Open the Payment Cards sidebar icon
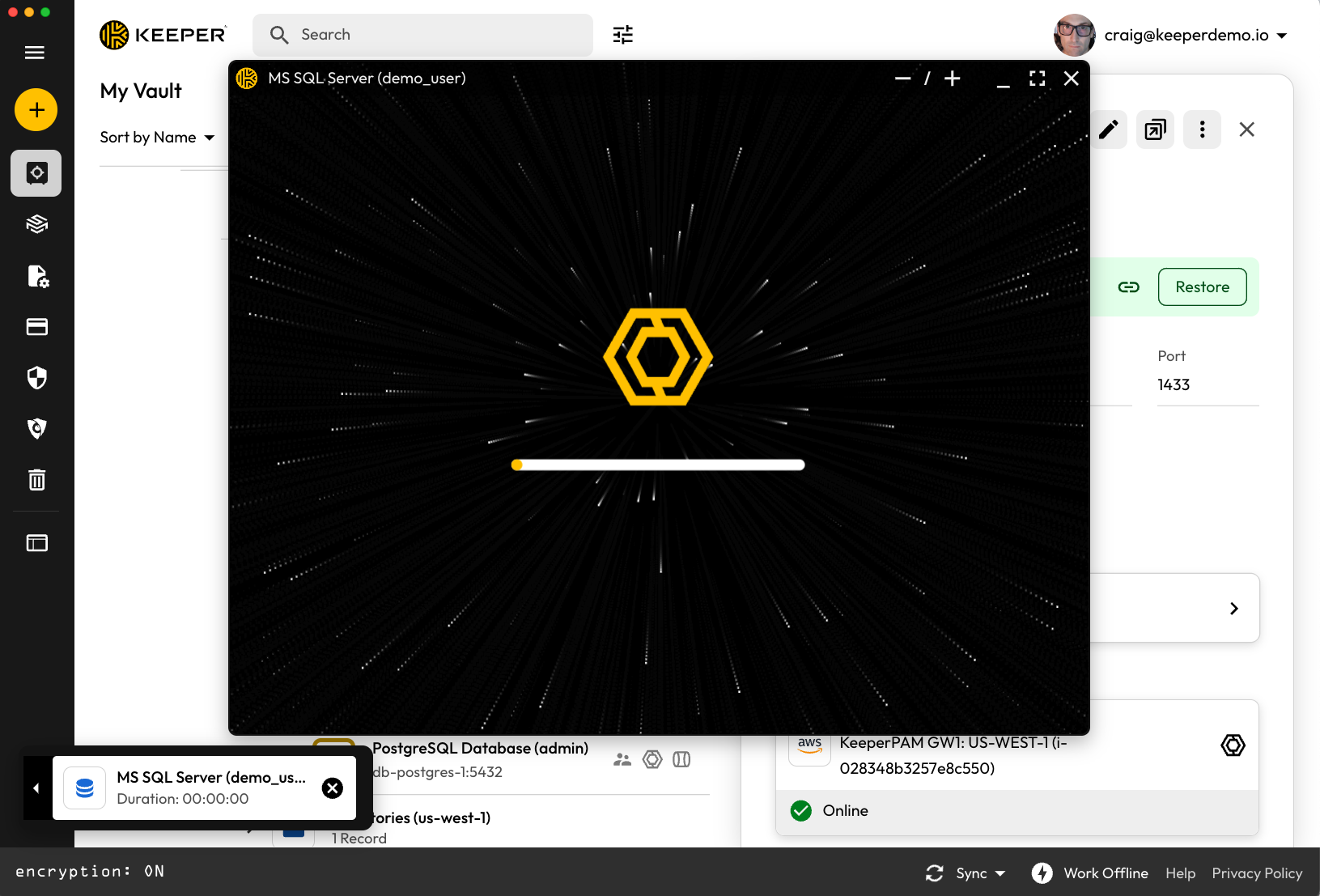The height and width of the screenshot is (896, 1320). [x=36, y=327]
